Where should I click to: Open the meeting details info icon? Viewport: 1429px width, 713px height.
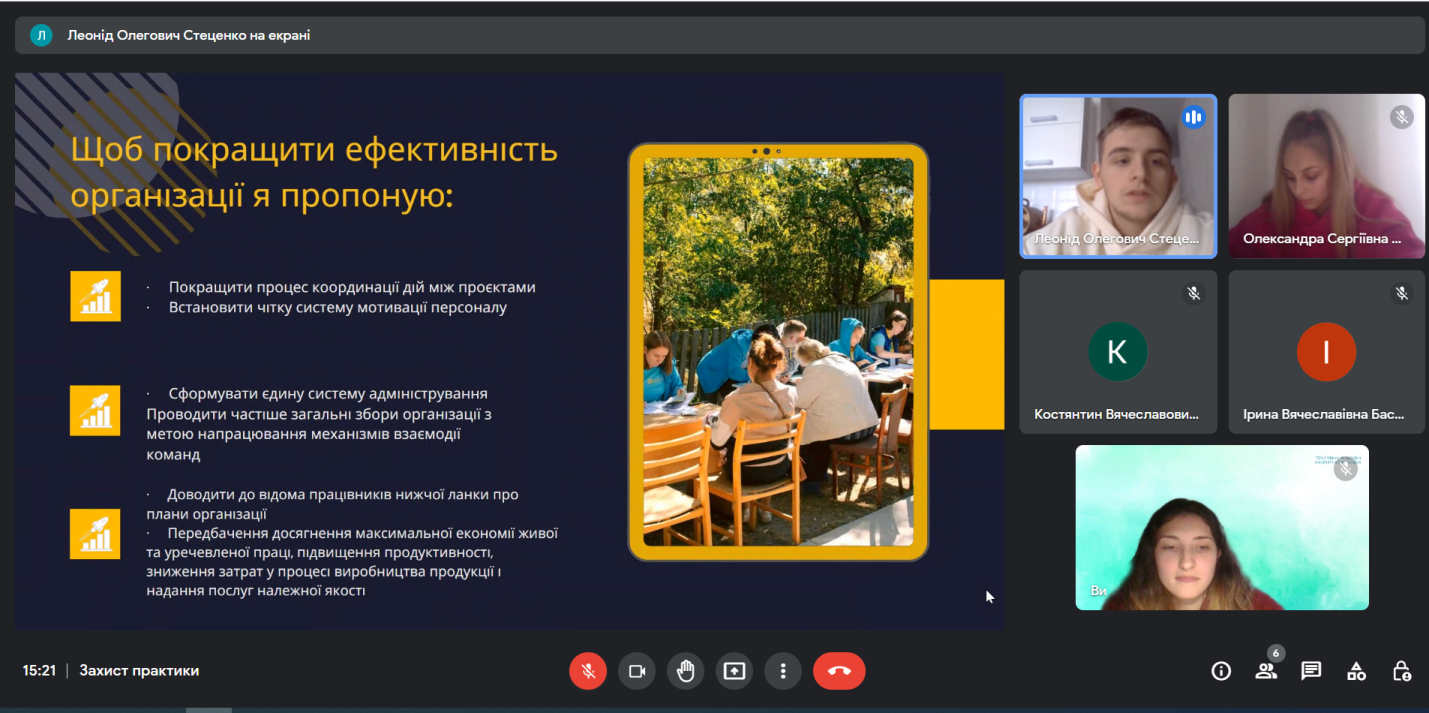1221,671
